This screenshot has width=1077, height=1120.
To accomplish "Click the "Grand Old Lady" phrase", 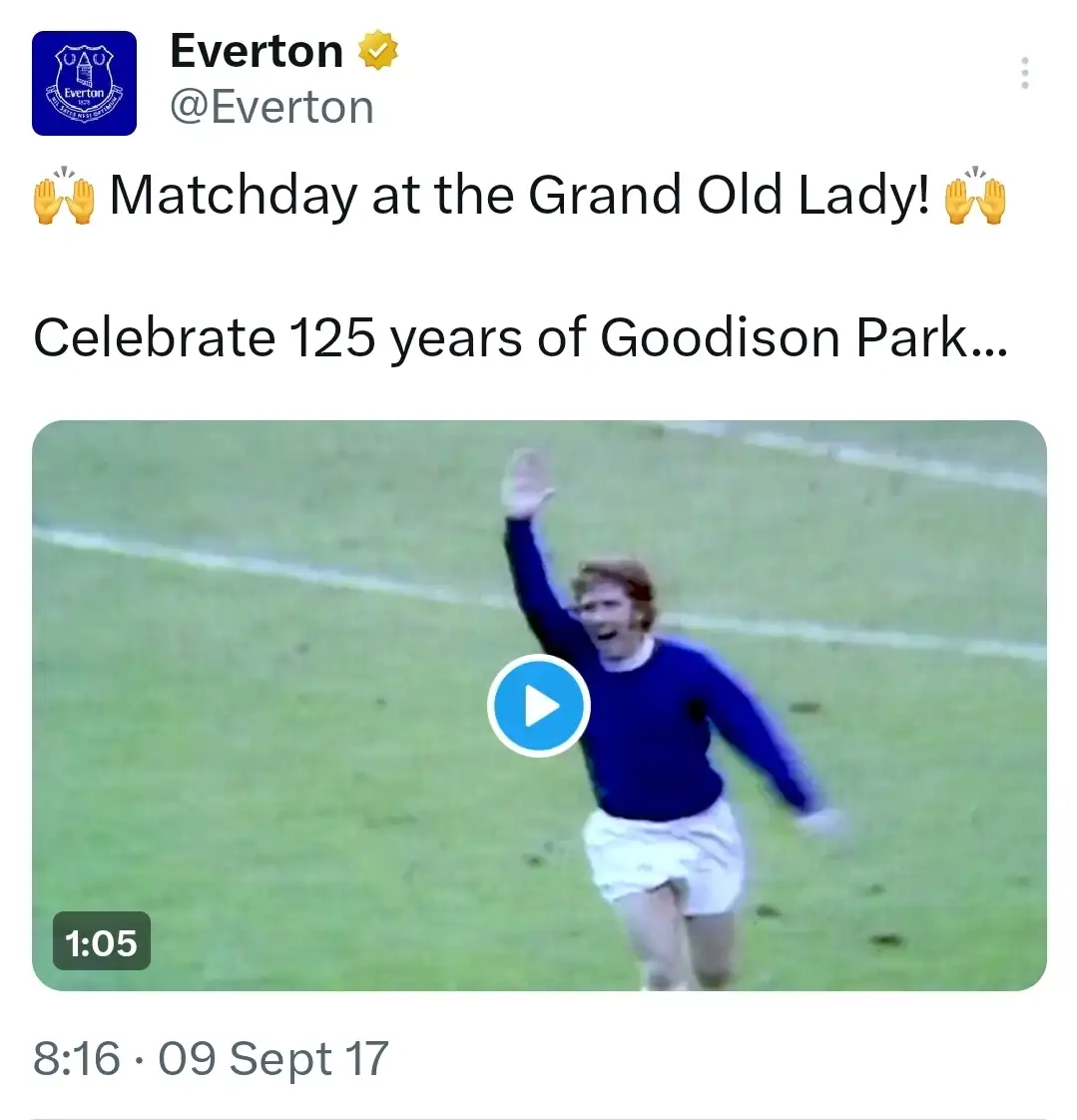I will pos(729,195).
